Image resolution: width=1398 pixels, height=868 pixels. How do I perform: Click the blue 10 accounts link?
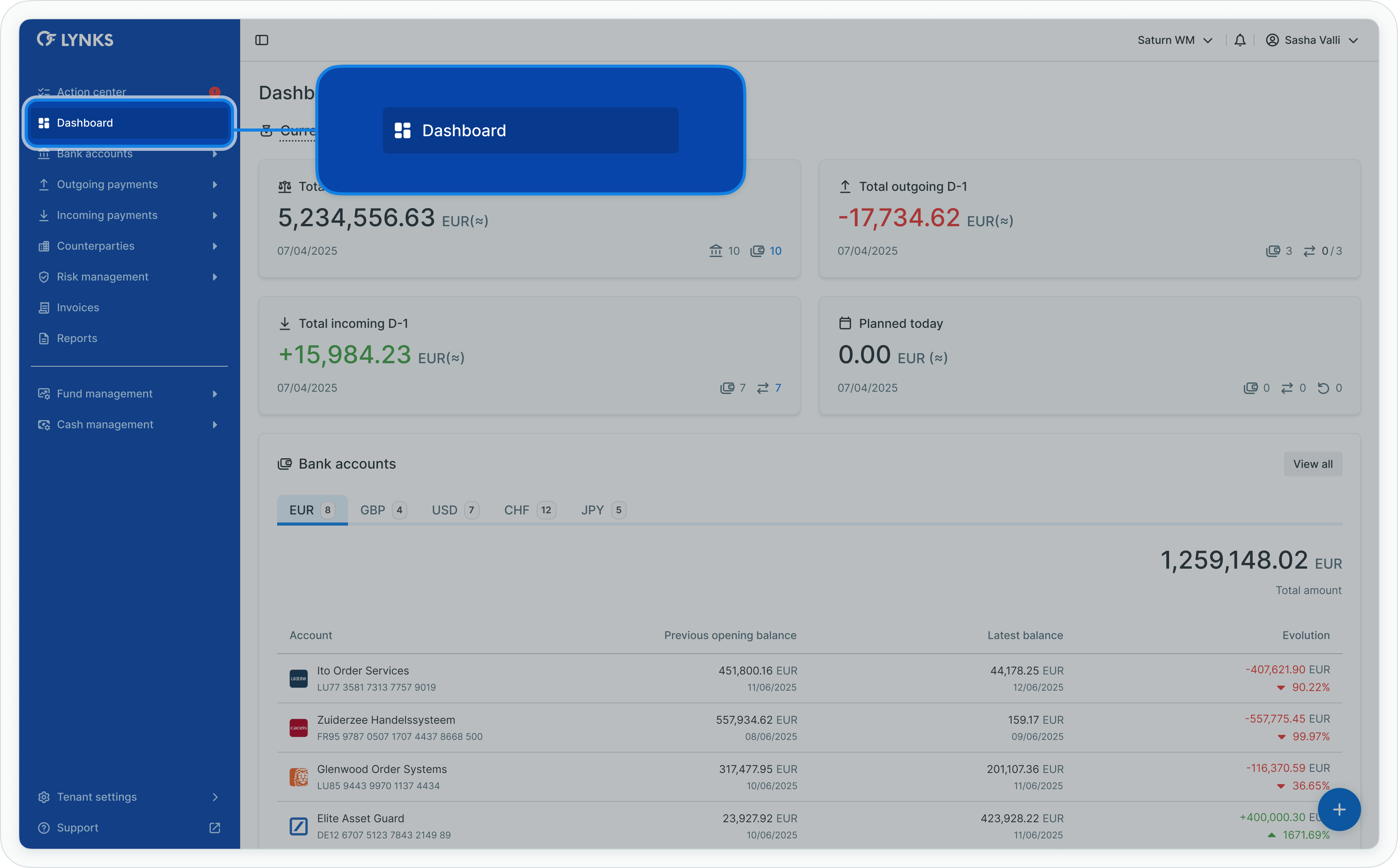coord(775,251)
